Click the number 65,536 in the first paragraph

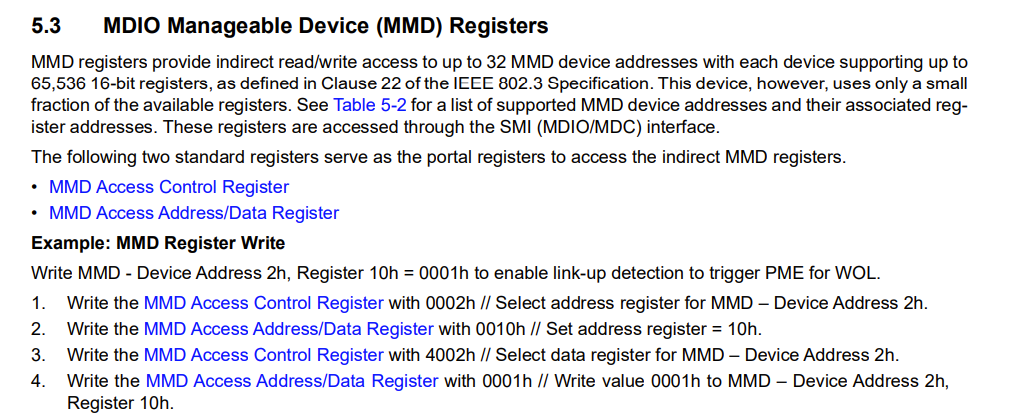(61, 83)
